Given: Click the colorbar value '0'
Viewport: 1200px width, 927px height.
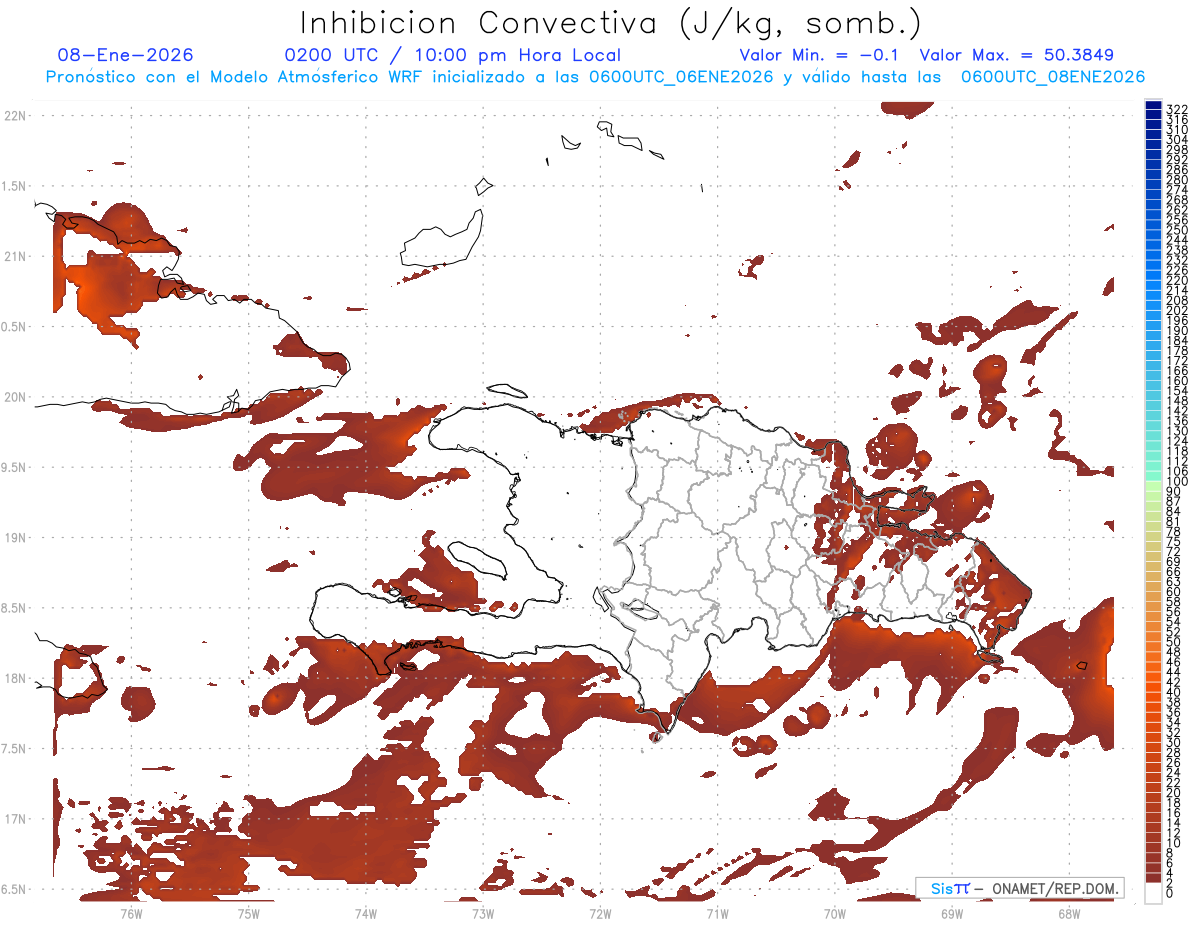Looking at the screenshot, I should click(x=1170, y=893).
